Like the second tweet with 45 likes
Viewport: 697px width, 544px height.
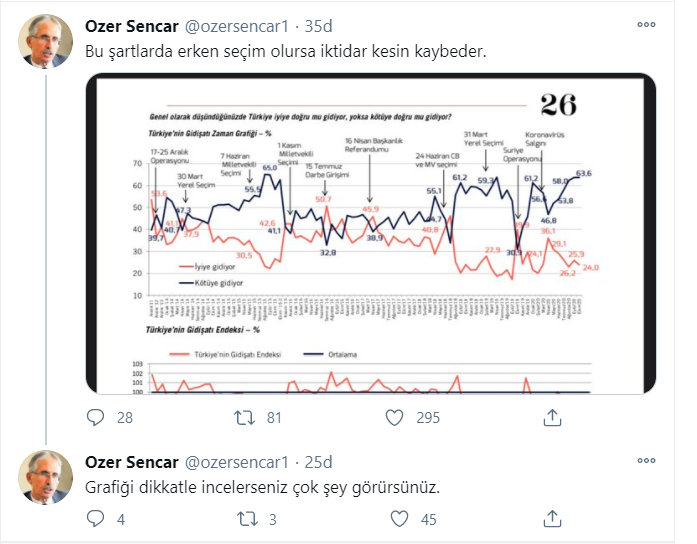click(x=399, y=519)
